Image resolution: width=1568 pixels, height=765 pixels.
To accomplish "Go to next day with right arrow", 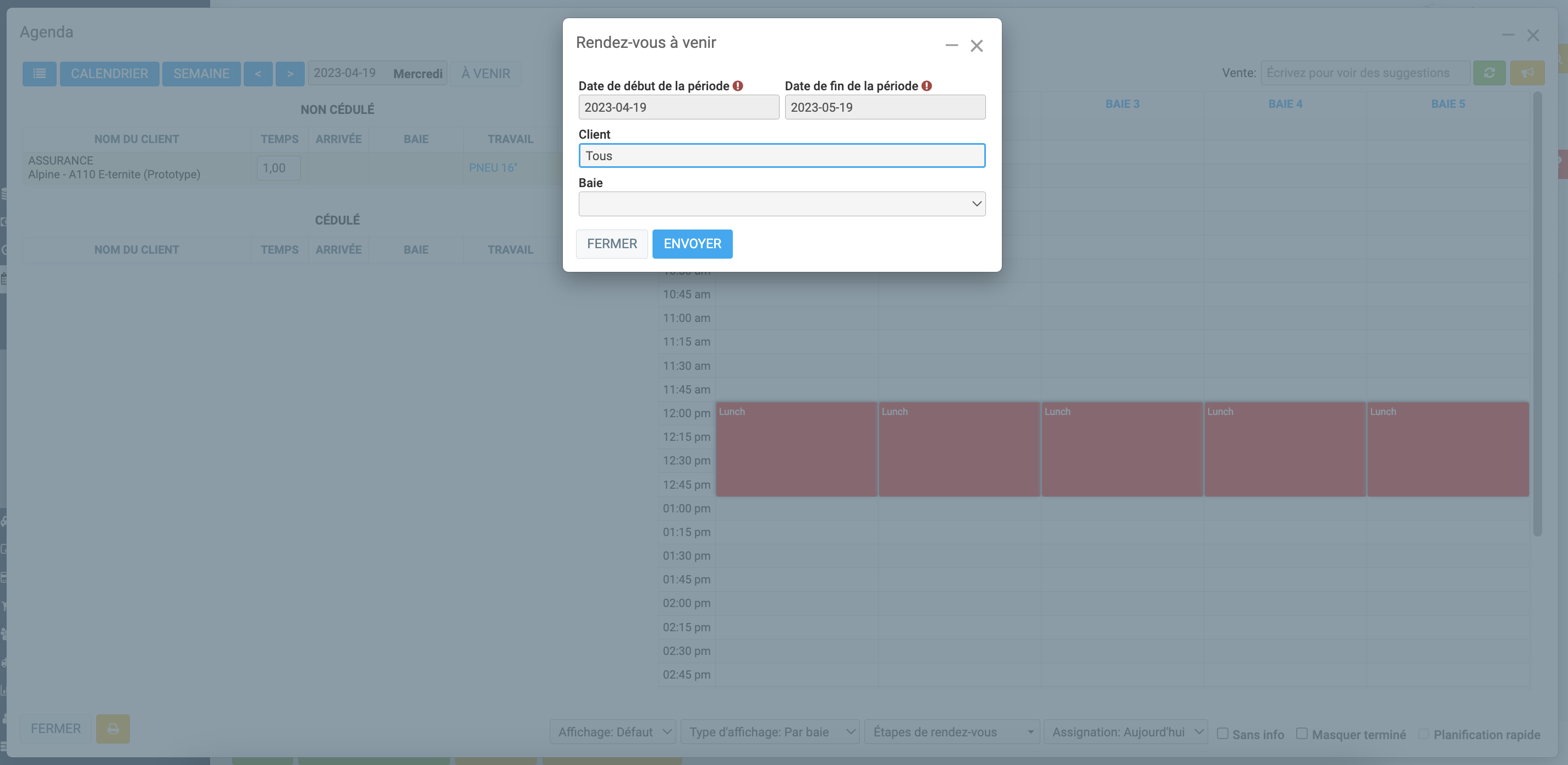I will [x=290, y=74].
